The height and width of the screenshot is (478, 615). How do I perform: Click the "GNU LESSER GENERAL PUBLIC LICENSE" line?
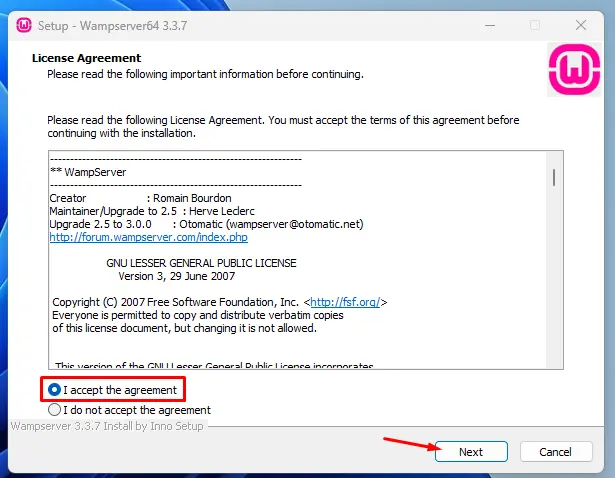pos(201,263)
